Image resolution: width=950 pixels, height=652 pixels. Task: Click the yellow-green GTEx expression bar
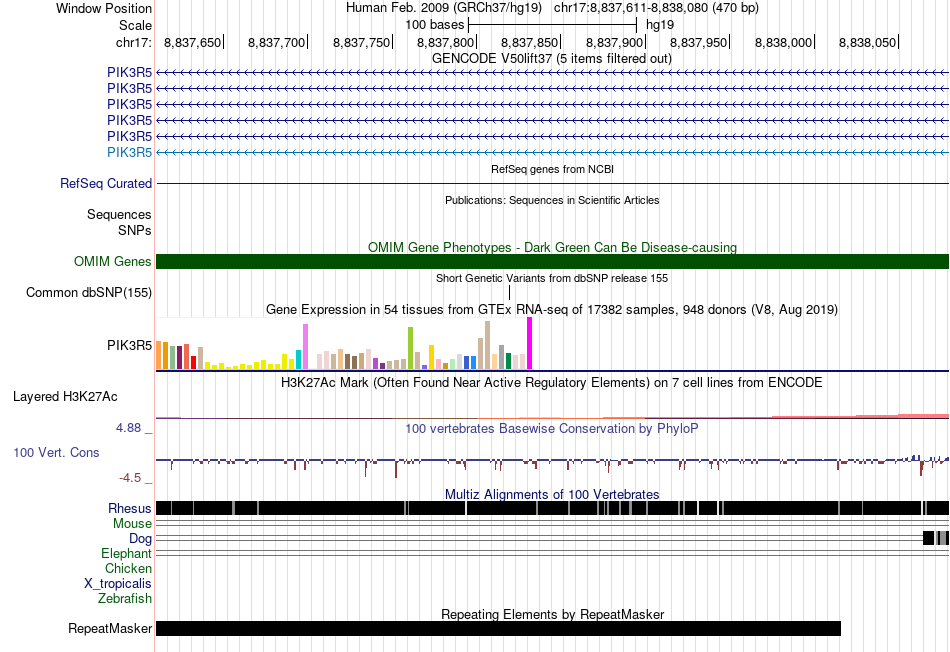(410, 348)
